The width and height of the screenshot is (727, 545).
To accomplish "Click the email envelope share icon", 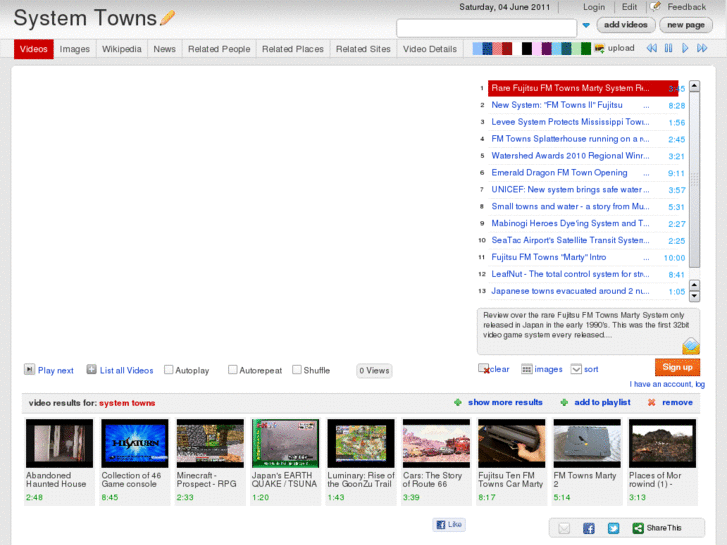I will pos(564,528).
